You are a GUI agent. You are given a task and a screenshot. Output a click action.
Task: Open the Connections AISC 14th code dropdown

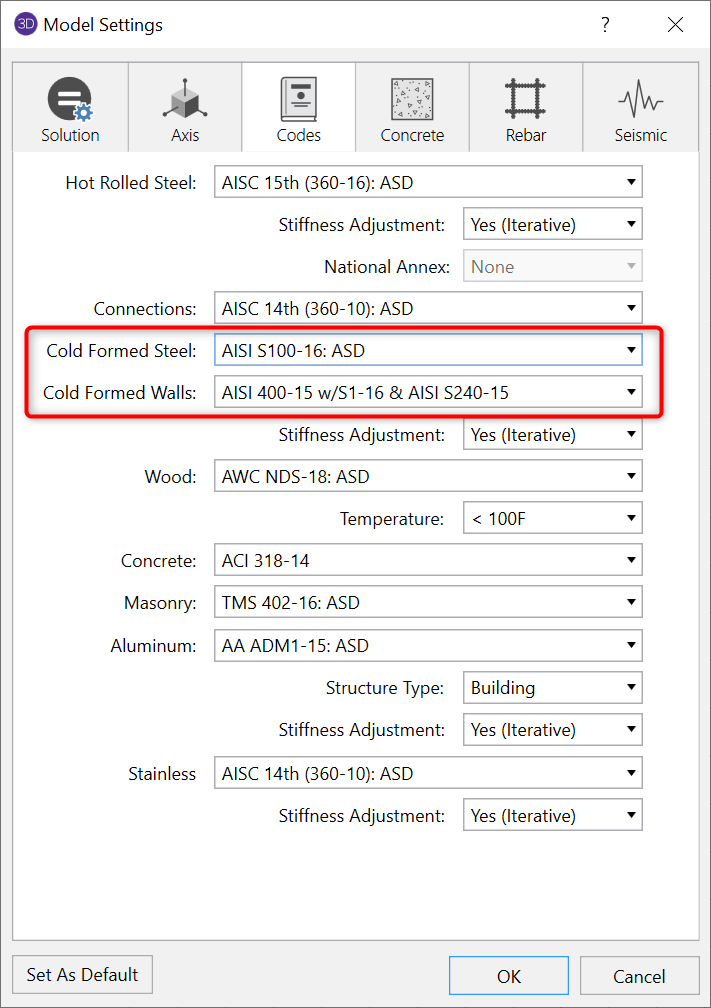[x=428, y=309]
